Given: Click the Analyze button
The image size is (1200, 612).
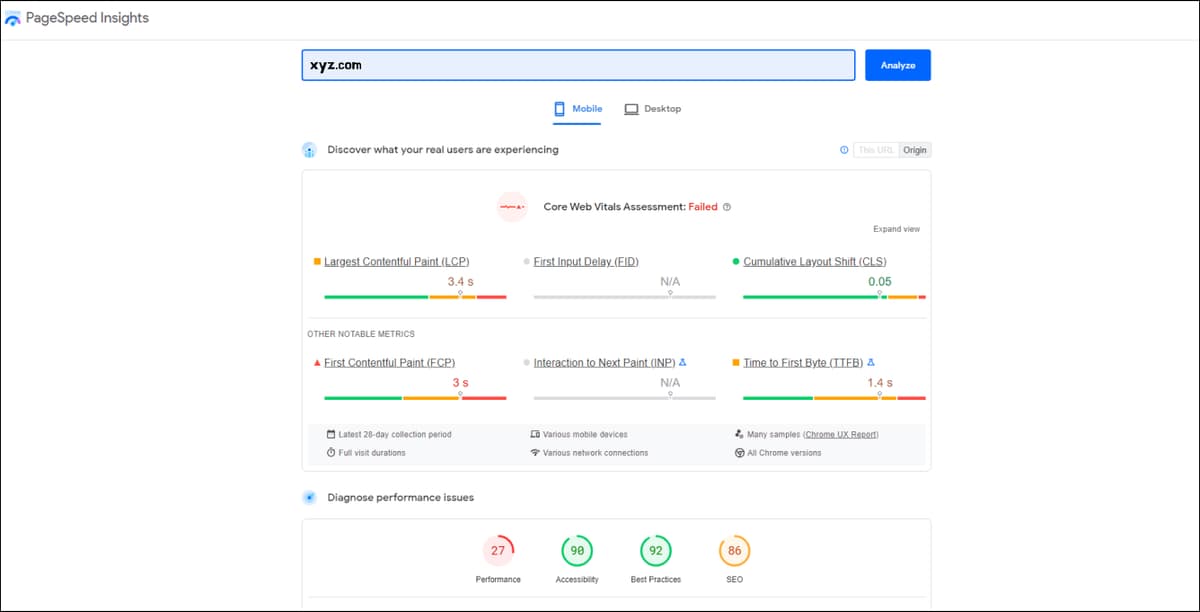Looking at the screenshot, I should tap(898, 65).
